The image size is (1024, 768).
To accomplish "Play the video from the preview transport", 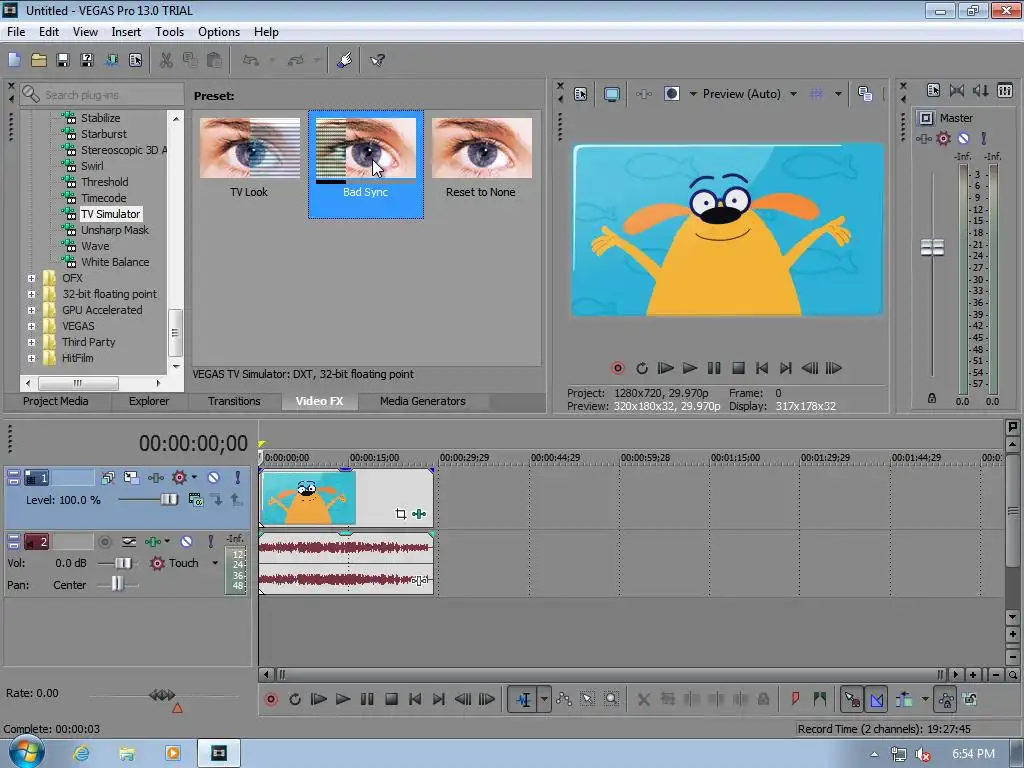I will [690, 368].
